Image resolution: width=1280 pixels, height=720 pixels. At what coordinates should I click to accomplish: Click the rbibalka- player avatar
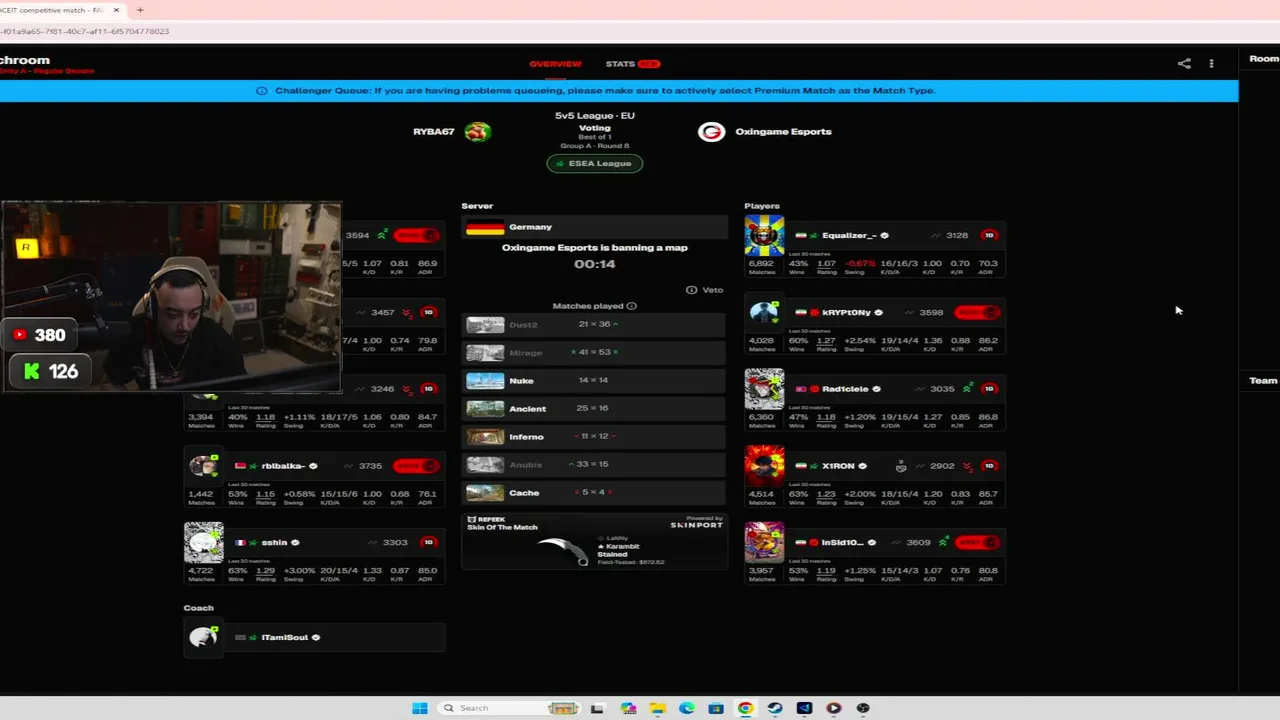[x=204, y=466]
